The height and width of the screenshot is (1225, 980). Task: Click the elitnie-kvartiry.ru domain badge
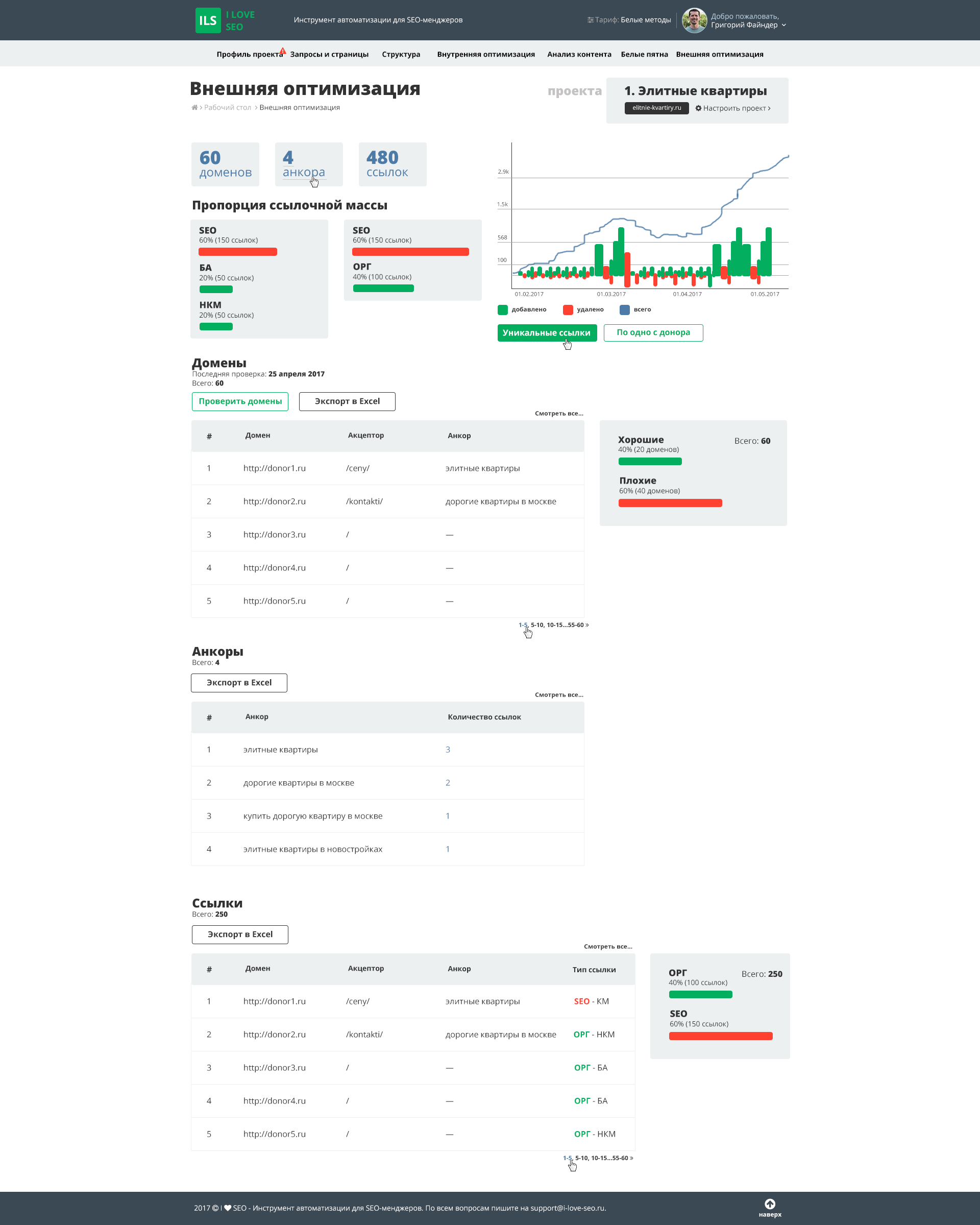coord(656,108)
